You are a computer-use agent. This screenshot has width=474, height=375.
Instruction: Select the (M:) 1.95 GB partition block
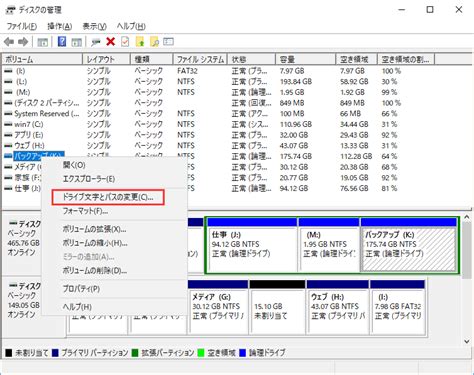(x=329, y=245)
